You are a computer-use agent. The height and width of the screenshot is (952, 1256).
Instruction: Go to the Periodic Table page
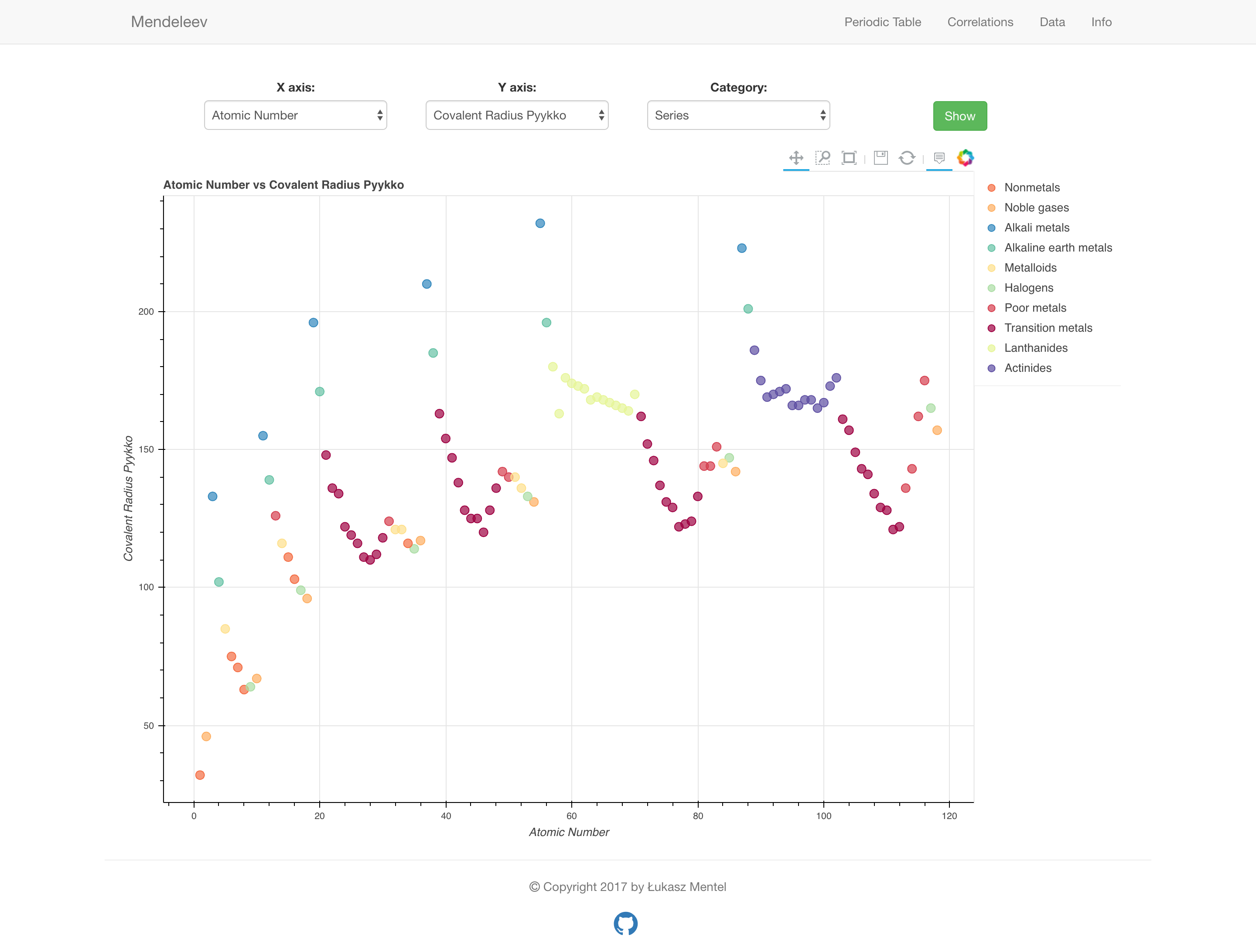[x=882, y=22]
